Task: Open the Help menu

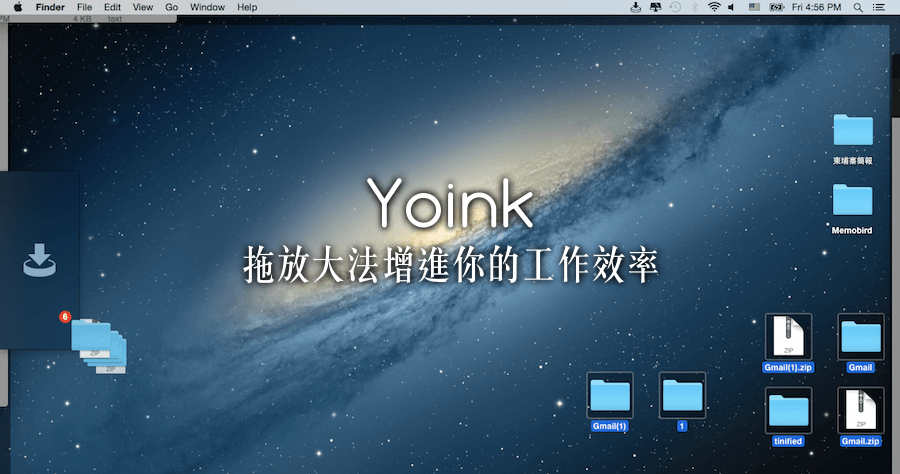Action: click(x=247, y=7)
